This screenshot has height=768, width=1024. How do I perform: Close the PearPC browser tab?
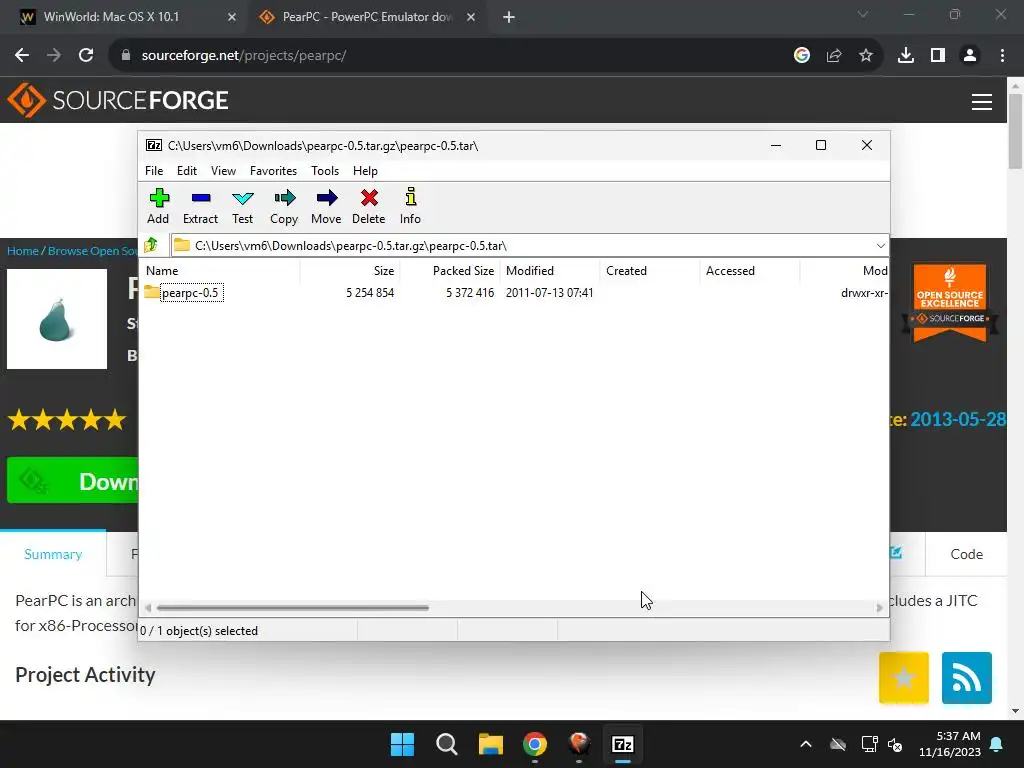tap(471, 17)
